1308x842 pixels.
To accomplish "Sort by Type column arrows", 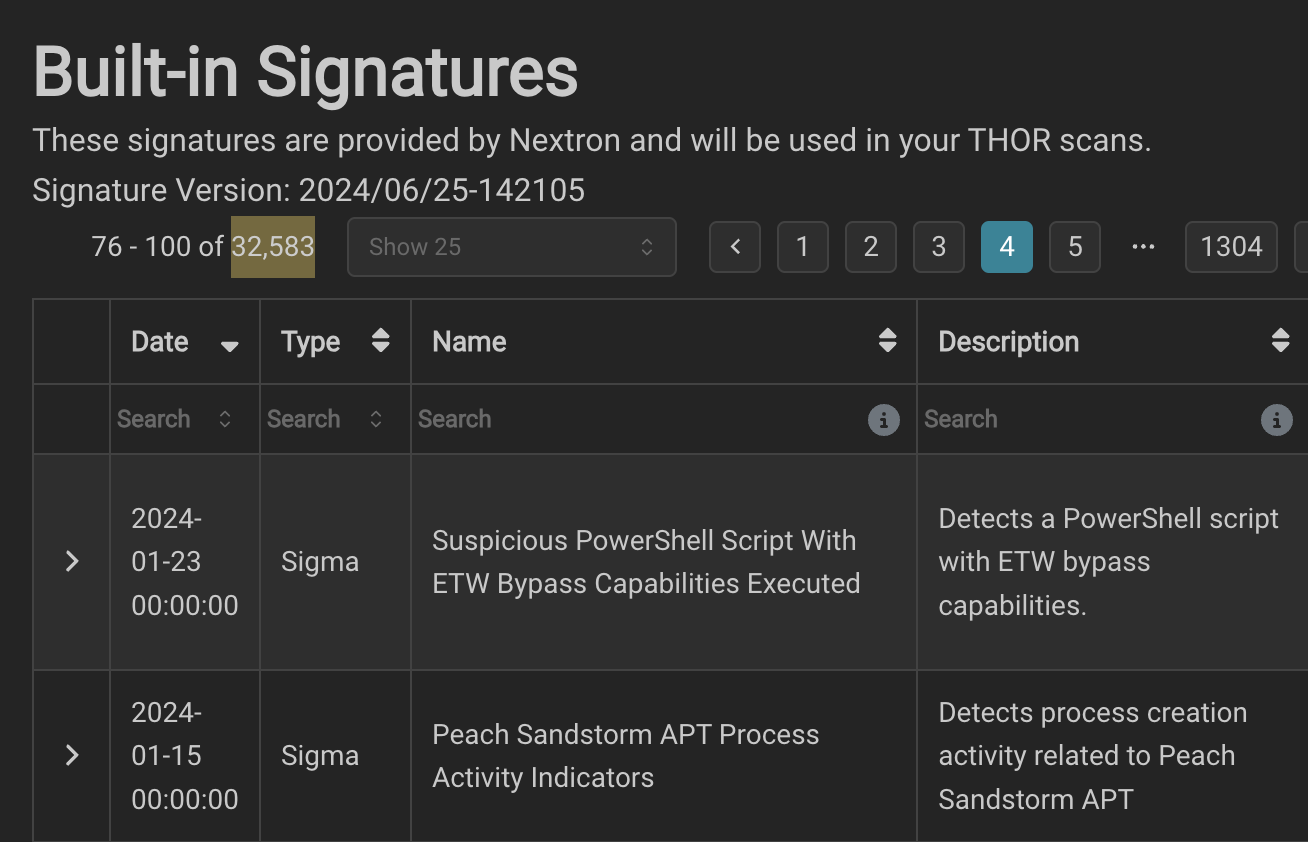I will pos(380,341).
